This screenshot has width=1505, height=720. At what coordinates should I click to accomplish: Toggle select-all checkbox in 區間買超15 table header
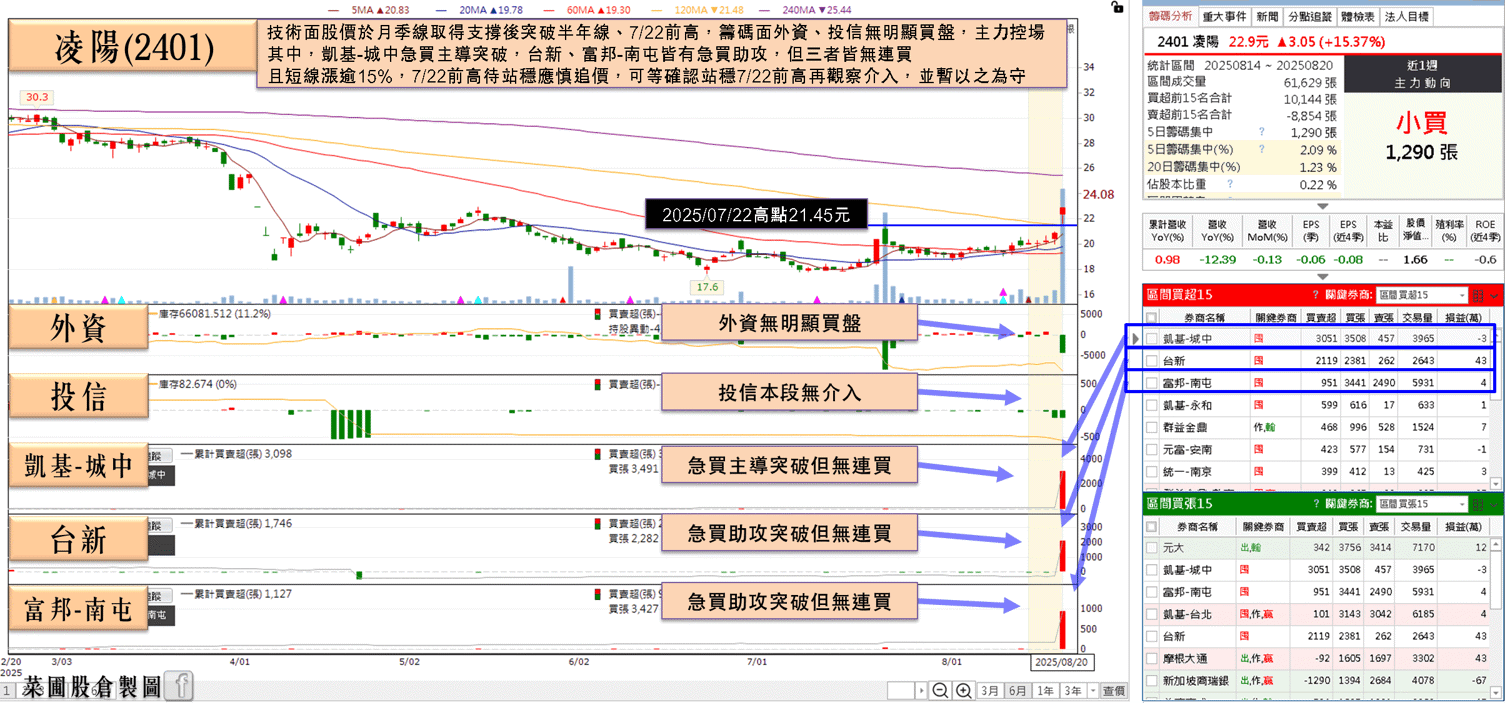pos(1151,317)
